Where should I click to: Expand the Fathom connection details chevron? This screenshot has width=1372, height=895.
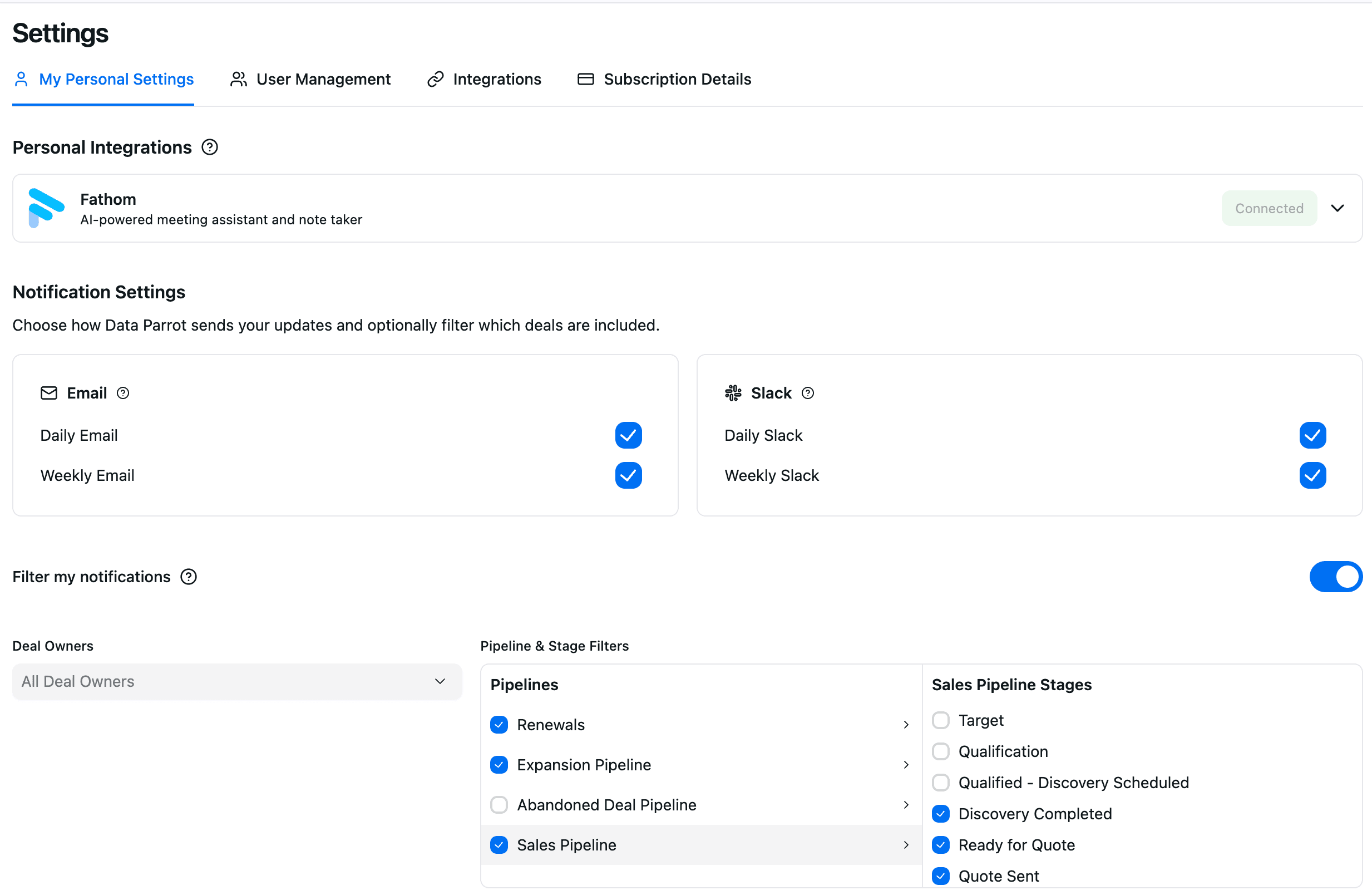click(1339, 208)
